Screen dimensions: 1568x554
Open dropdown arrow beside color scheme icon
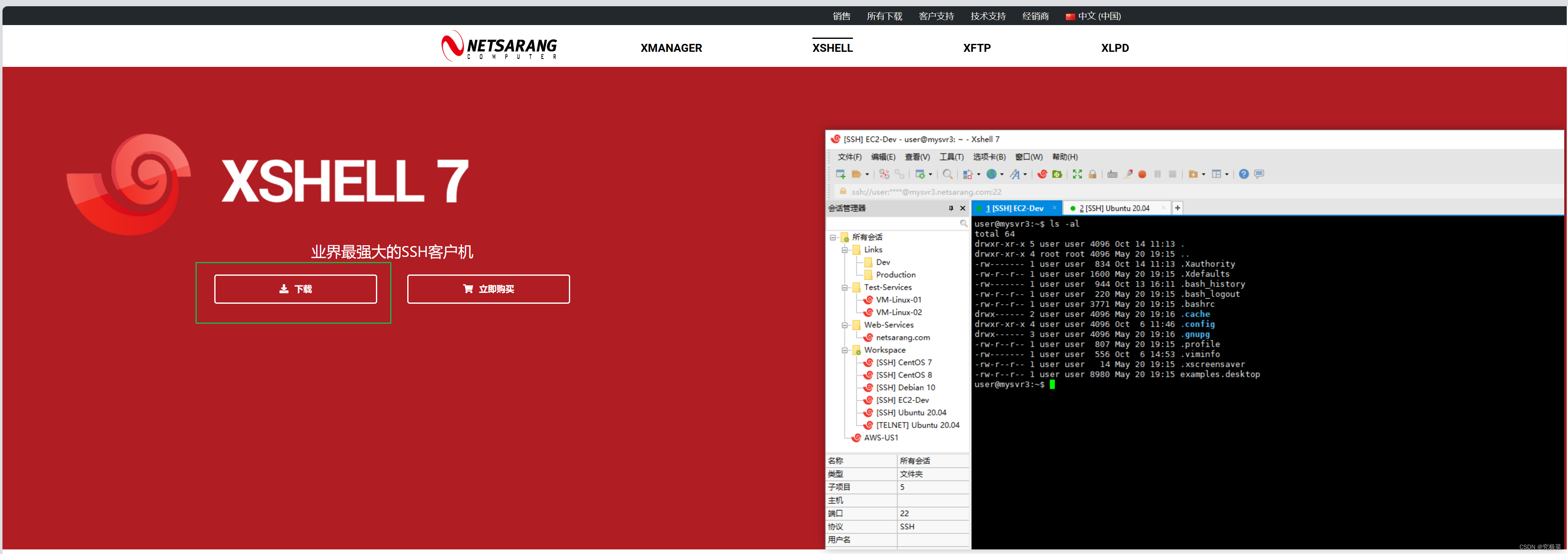(979, 175)
